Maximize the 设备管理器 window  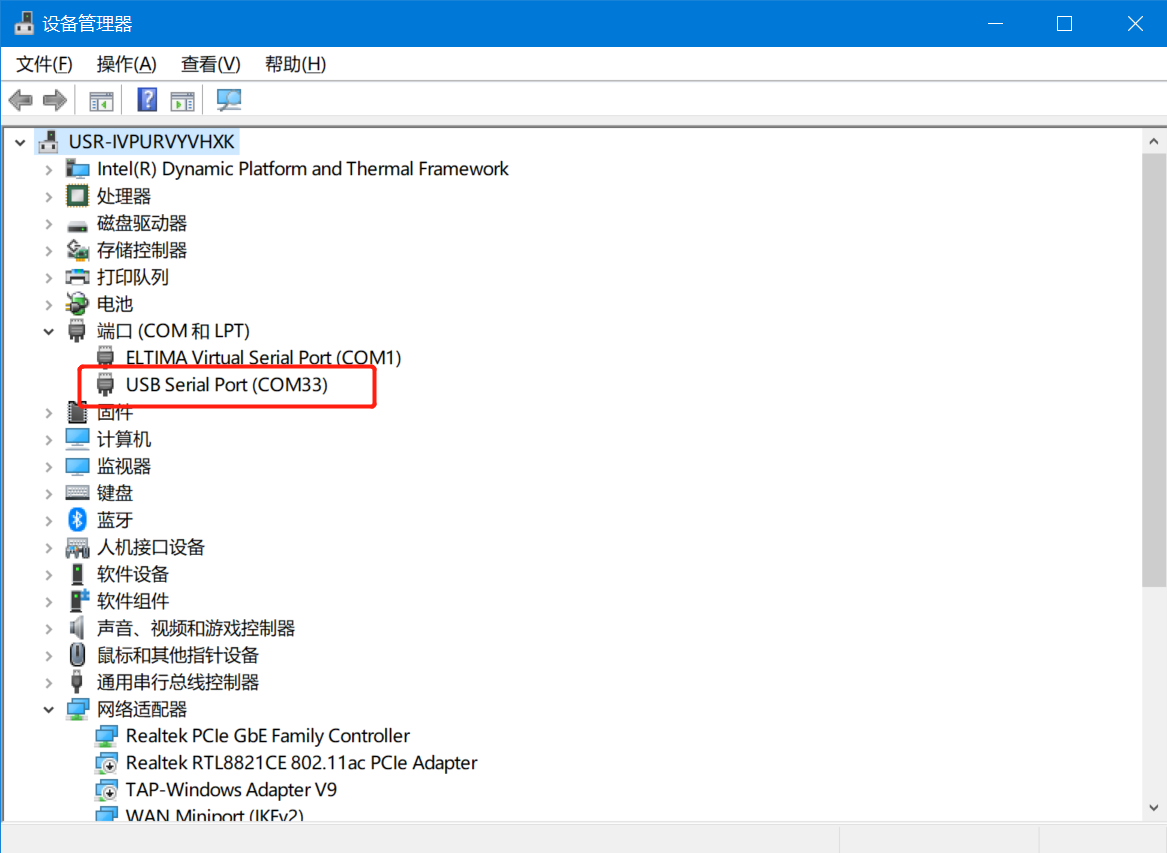pos(1064,24)
